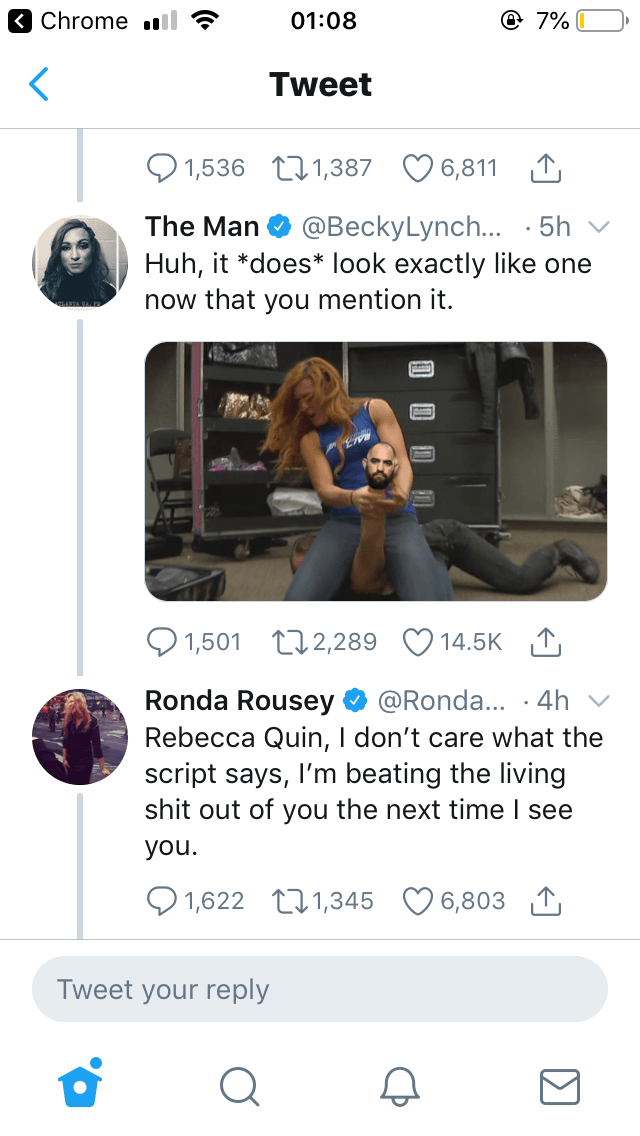Go back using the blue arrow
The image size is (640, 1136).
pos(39,85)
